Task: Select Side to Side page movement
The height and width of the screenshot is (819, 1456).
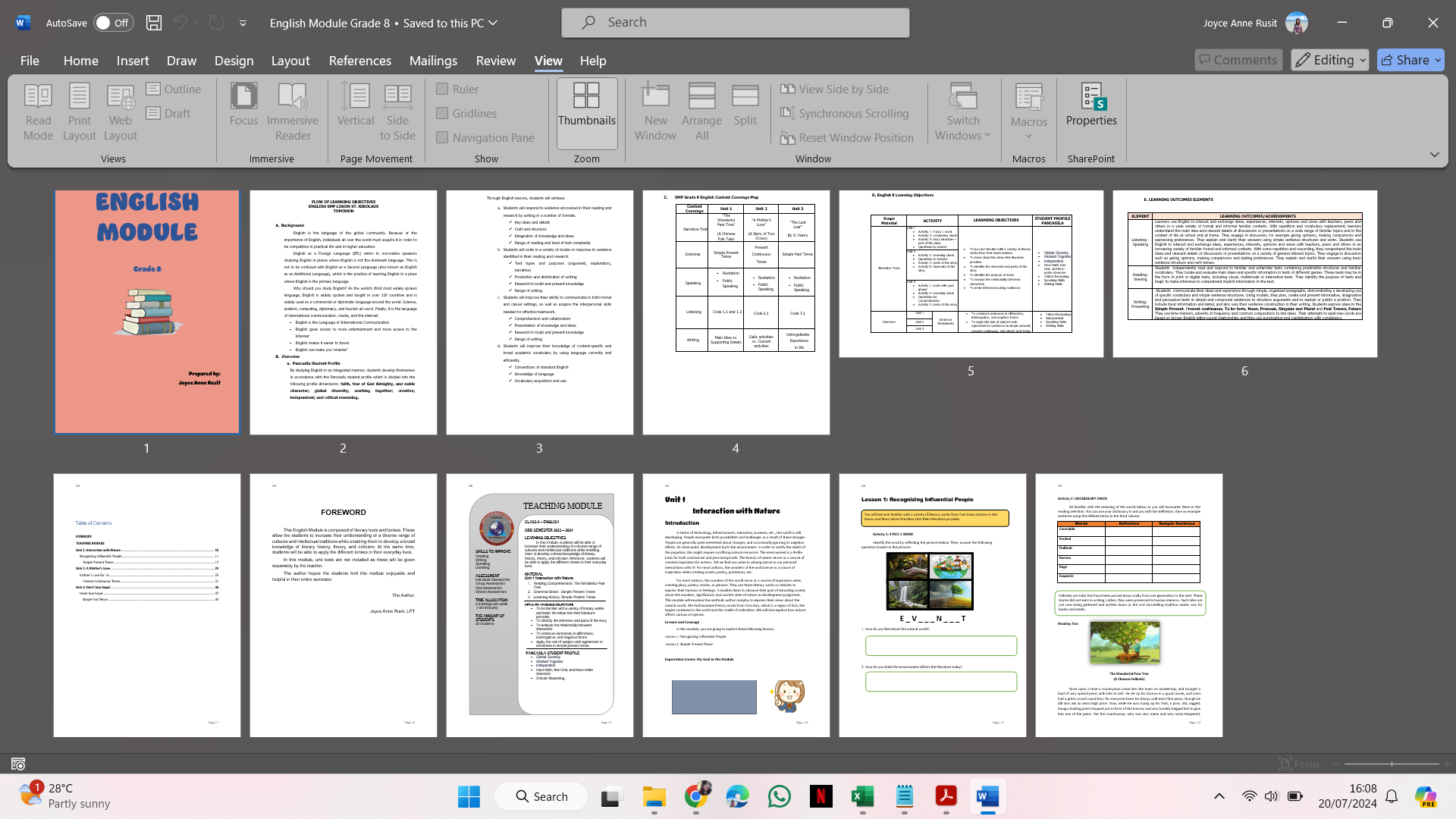Action: click(x=397, y=112)
